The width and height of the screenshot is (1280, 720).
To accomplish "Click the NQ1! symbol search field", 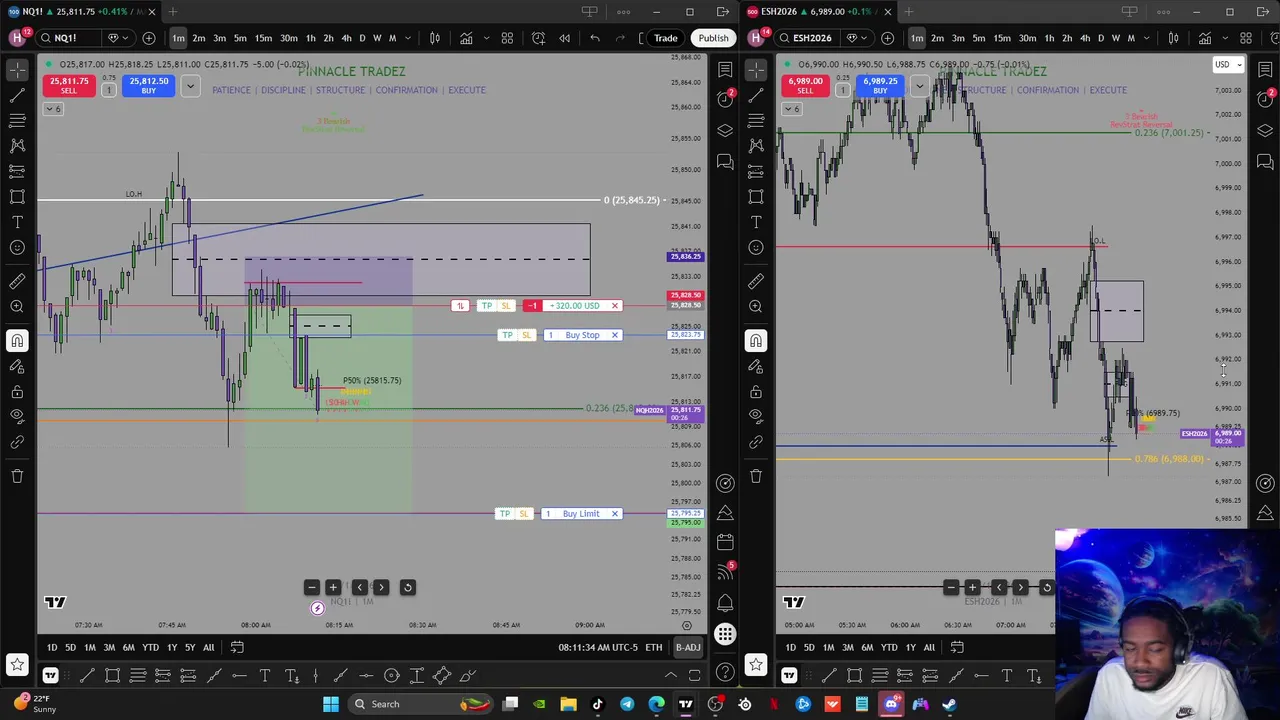I will pos(68,38).
